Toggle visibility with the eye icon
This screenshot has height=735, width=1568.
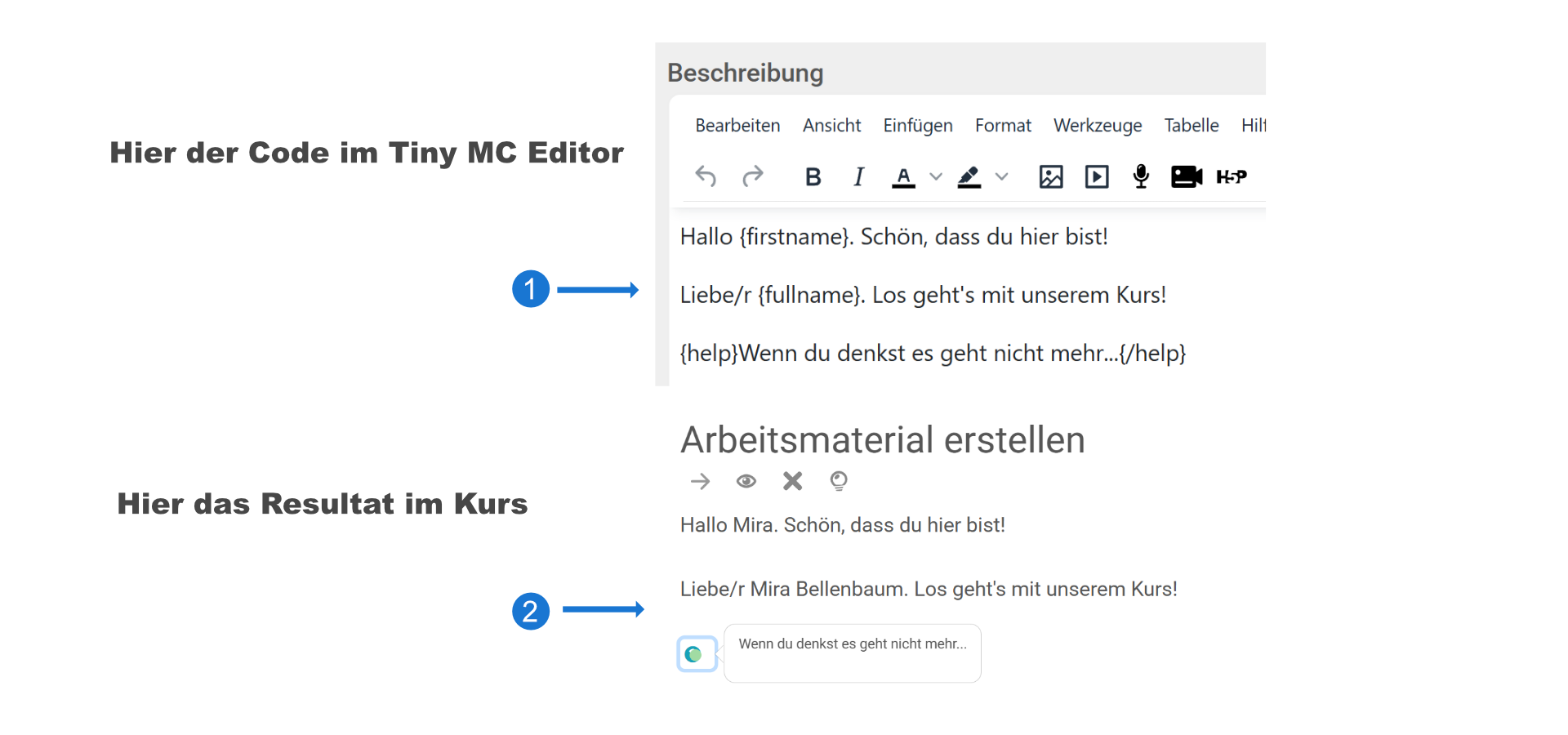coord(746,481)
